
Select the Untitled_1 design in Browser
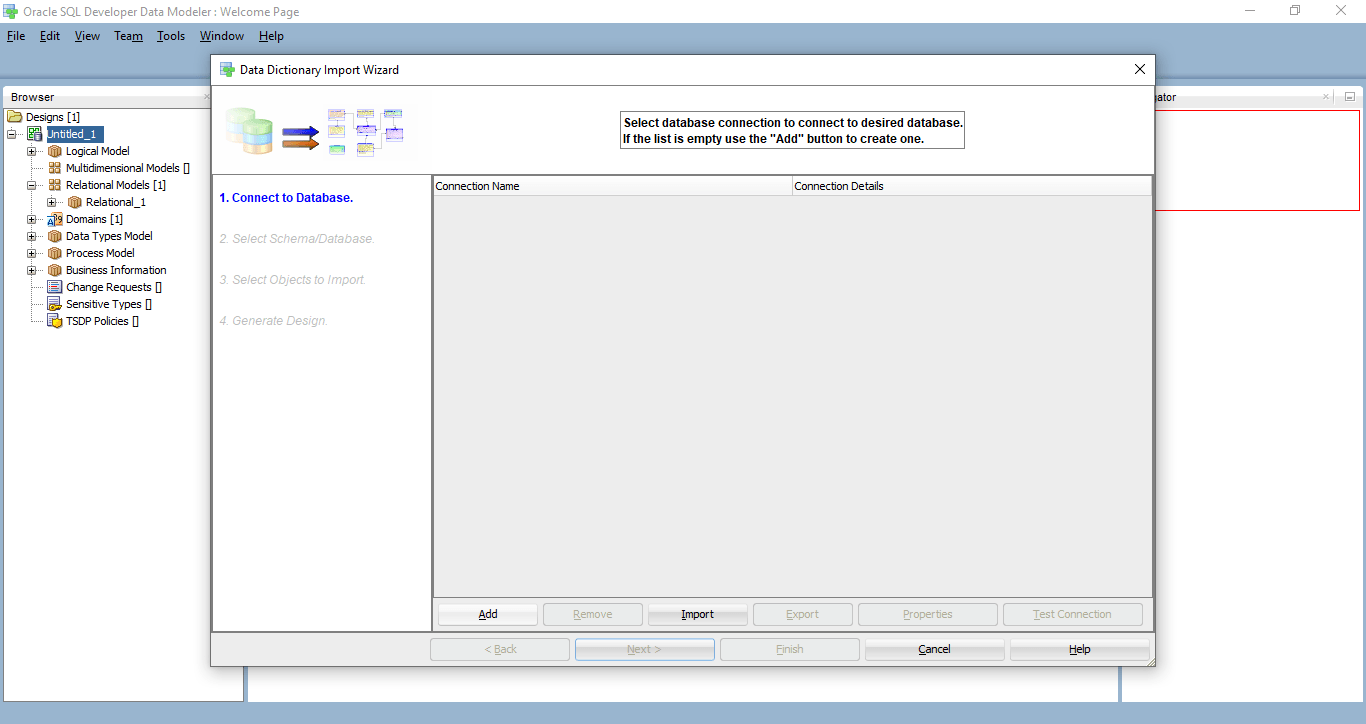pos(74,133)
